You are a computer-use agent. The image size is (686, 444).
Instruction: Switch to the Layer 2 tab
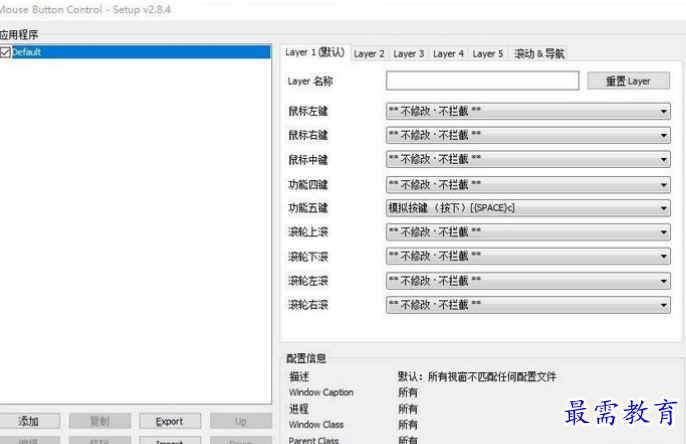click(x=369, y=54)
